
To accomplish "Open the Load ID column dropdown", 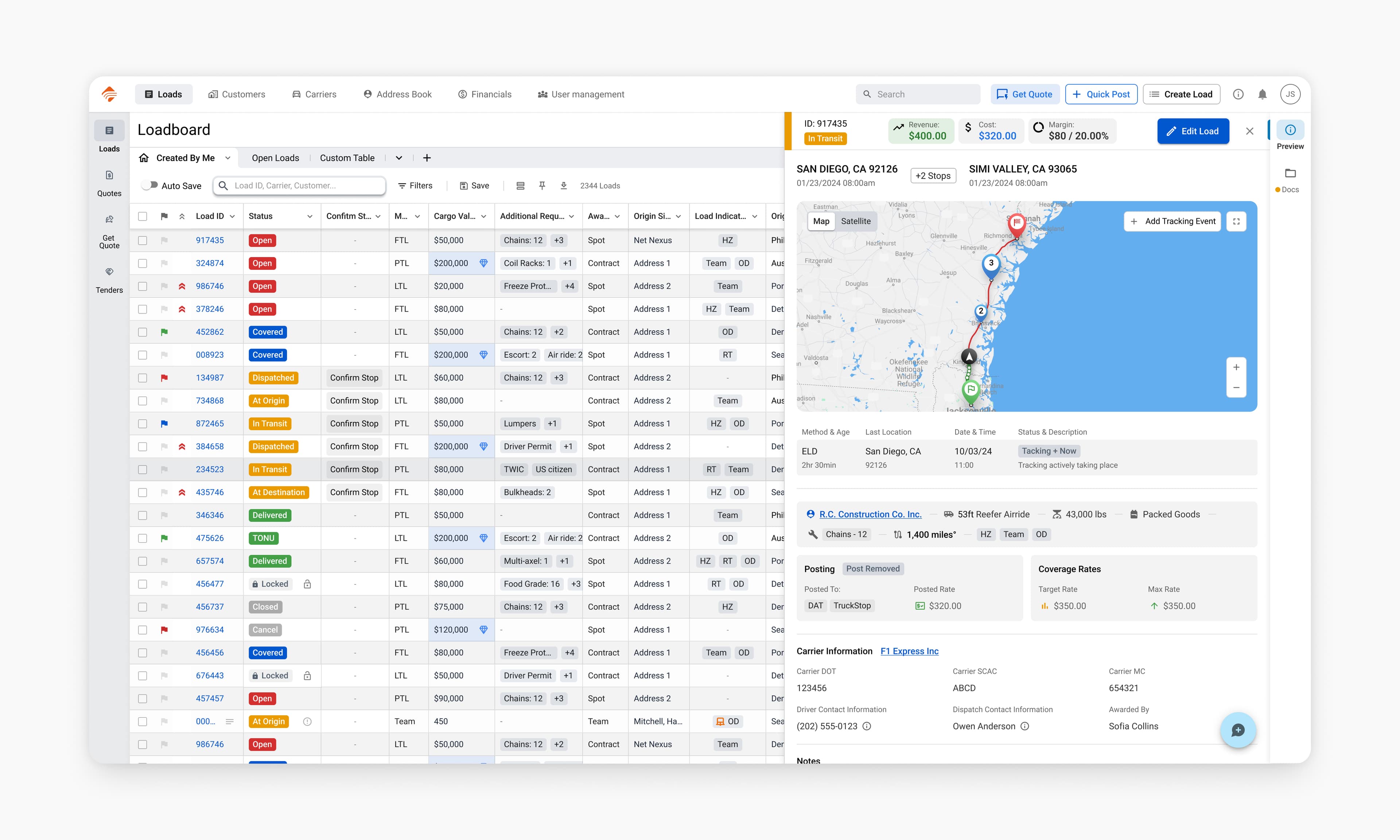I will 232,216.
